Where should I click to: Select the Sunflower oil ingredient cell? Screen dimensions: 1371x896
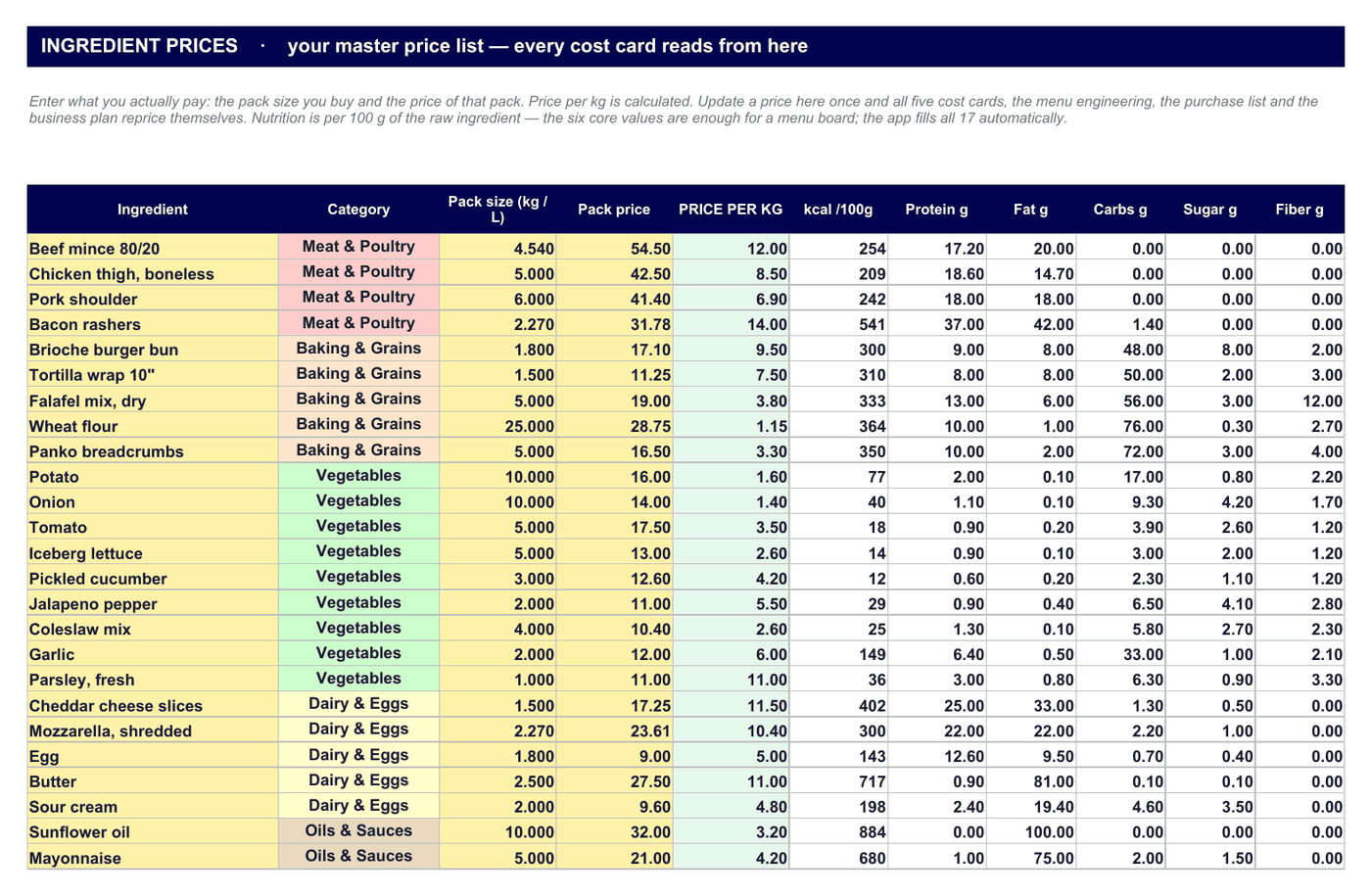[153, 833]
